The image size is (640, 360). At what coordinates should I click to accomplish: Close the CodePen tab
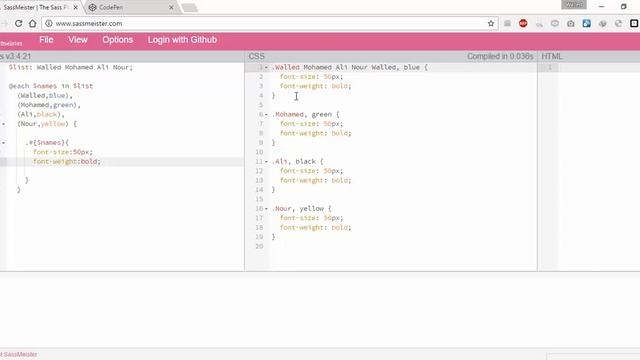point(171,7)
